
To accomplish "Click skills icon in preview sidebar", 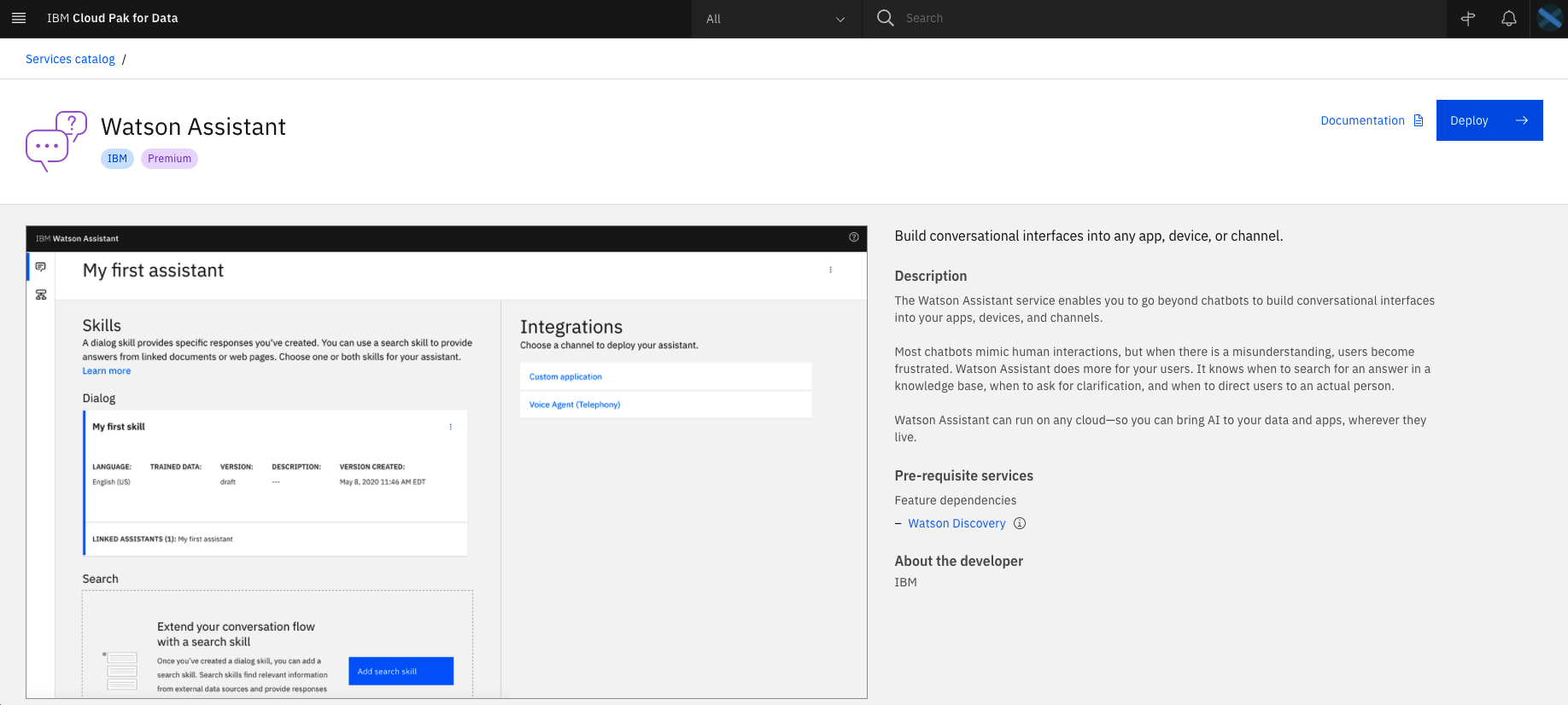I will [40, 294].
